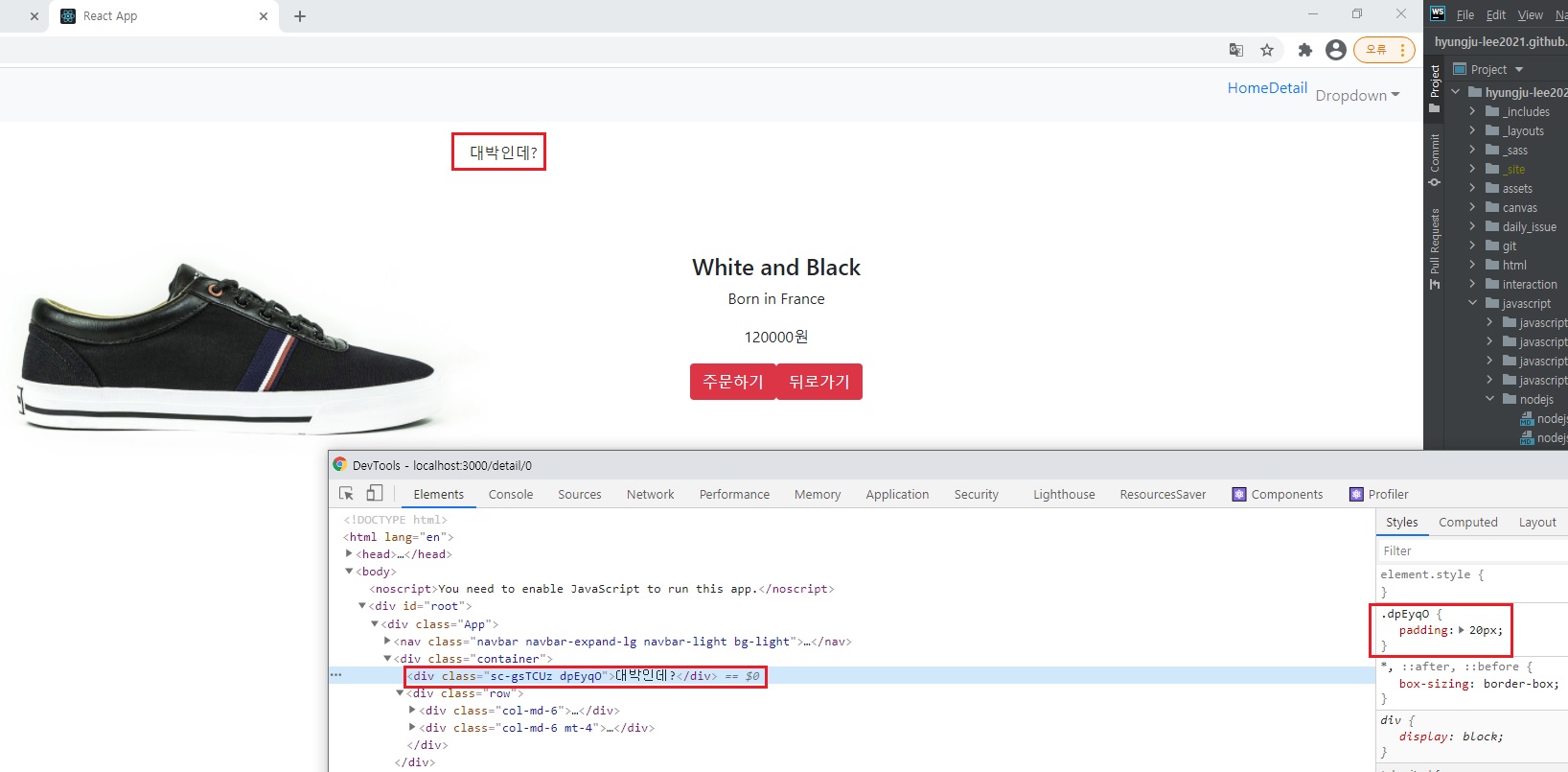Open the File menu in WebStorm
This screenshot has height=772, width=1568.
pyautogui.click(x=1465, y=15)
